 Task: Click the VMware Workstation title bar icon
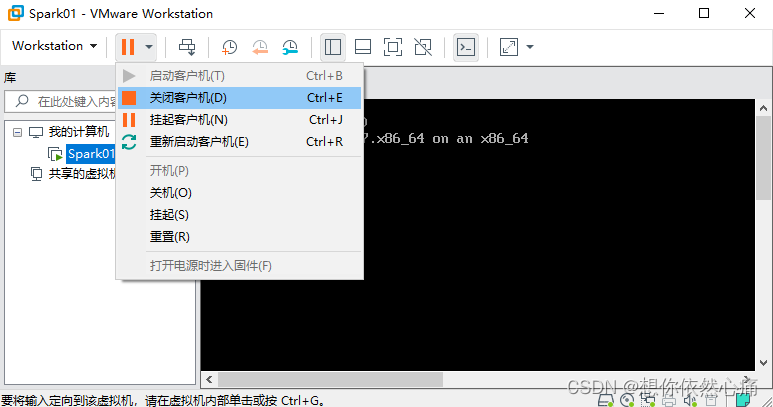tap(16, 13)
